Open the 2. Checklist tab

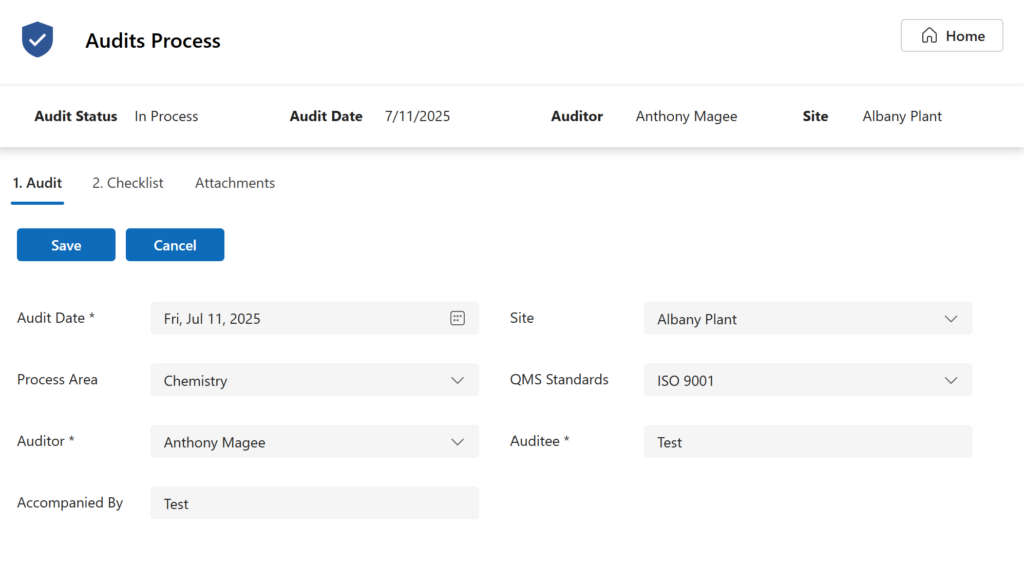point(127,183)
